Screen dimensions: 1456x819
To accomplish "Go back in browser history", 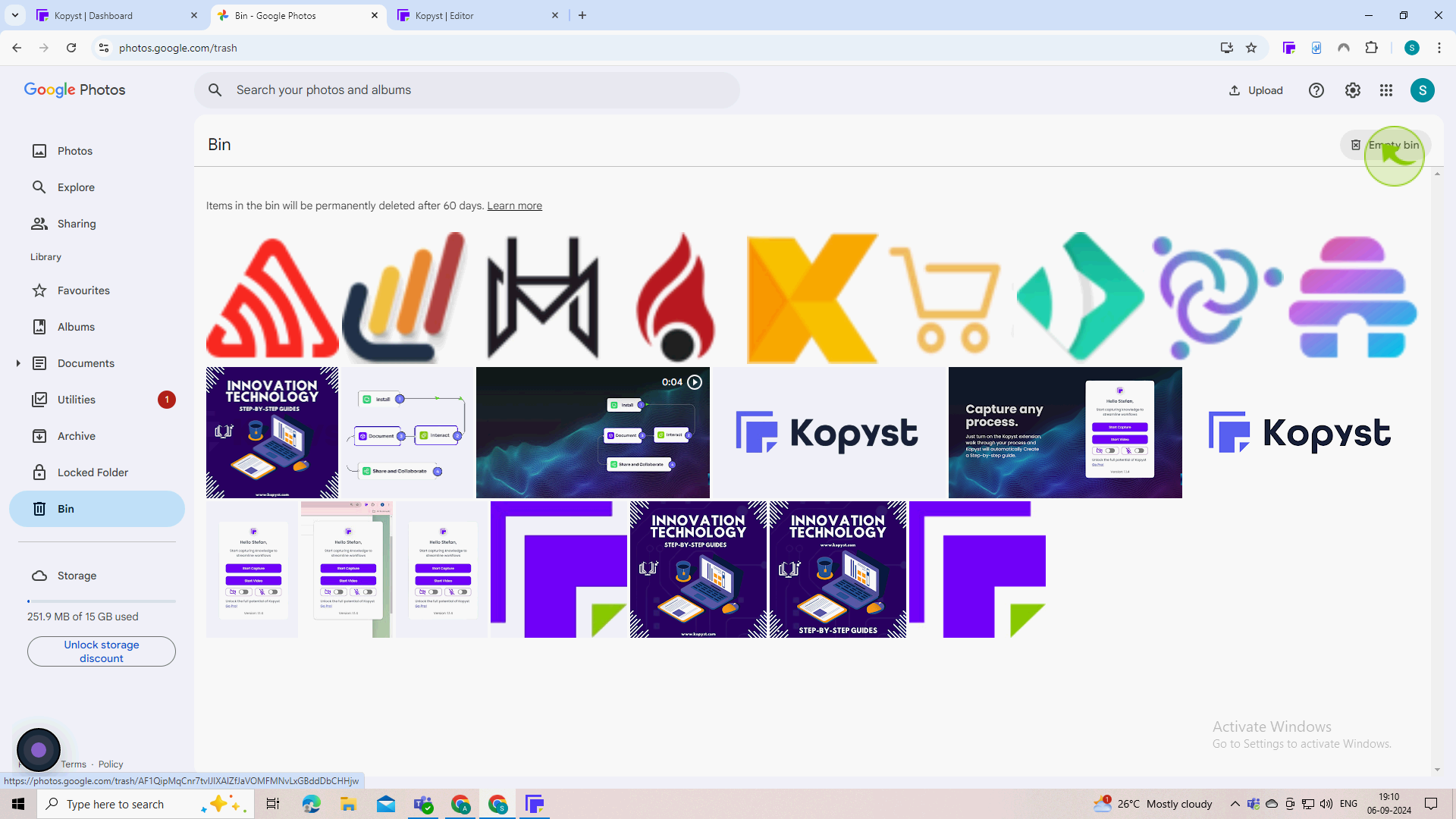I will 17,48.
